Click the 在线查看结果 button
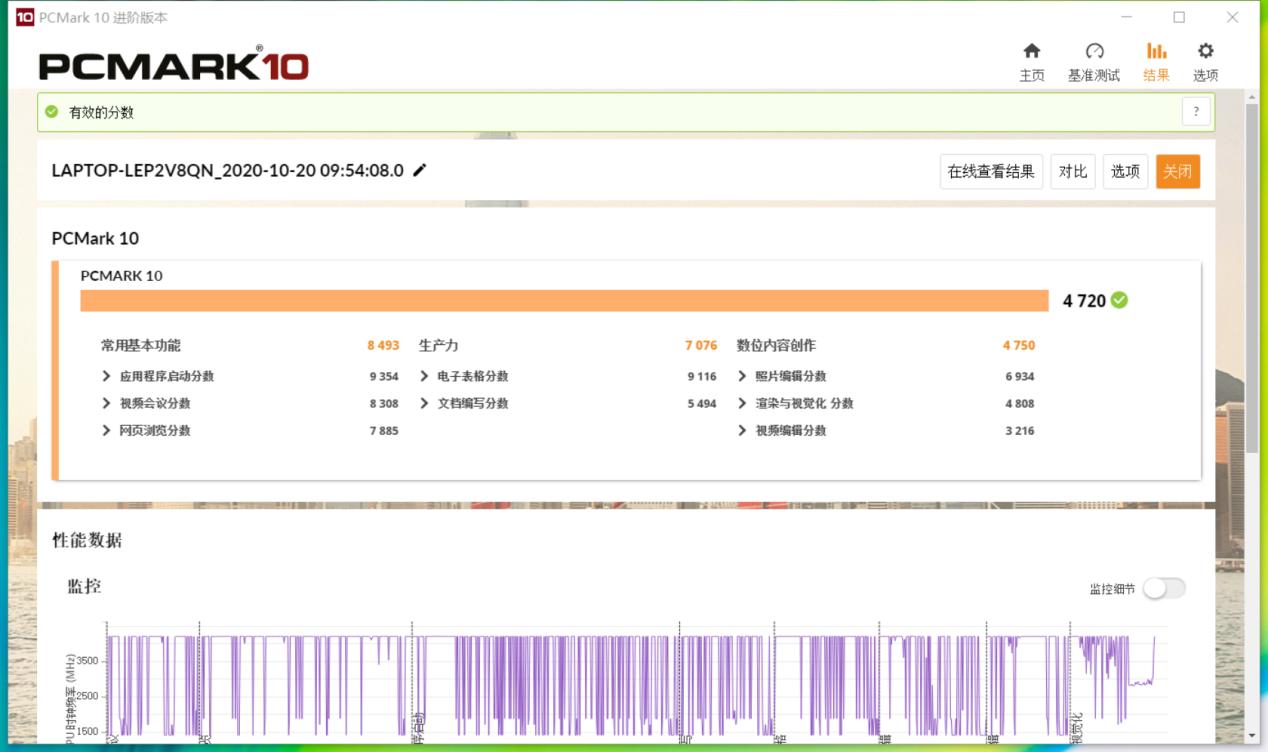The width and height of the screenshot is (1268, 752). 991,171
